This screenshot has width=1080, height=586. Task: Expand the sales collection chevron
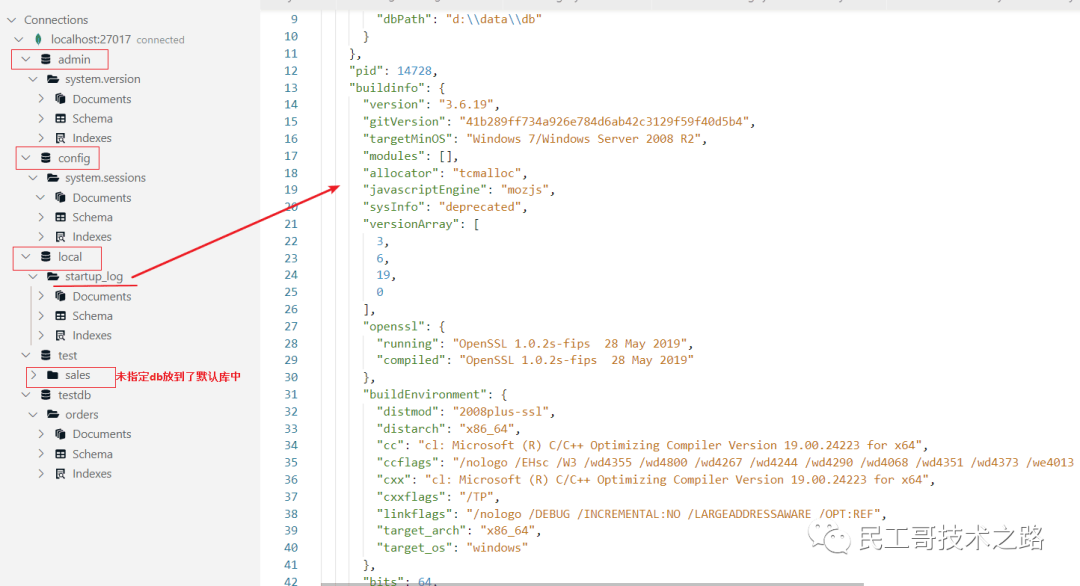pyautogui.click(x=33, y=376)
